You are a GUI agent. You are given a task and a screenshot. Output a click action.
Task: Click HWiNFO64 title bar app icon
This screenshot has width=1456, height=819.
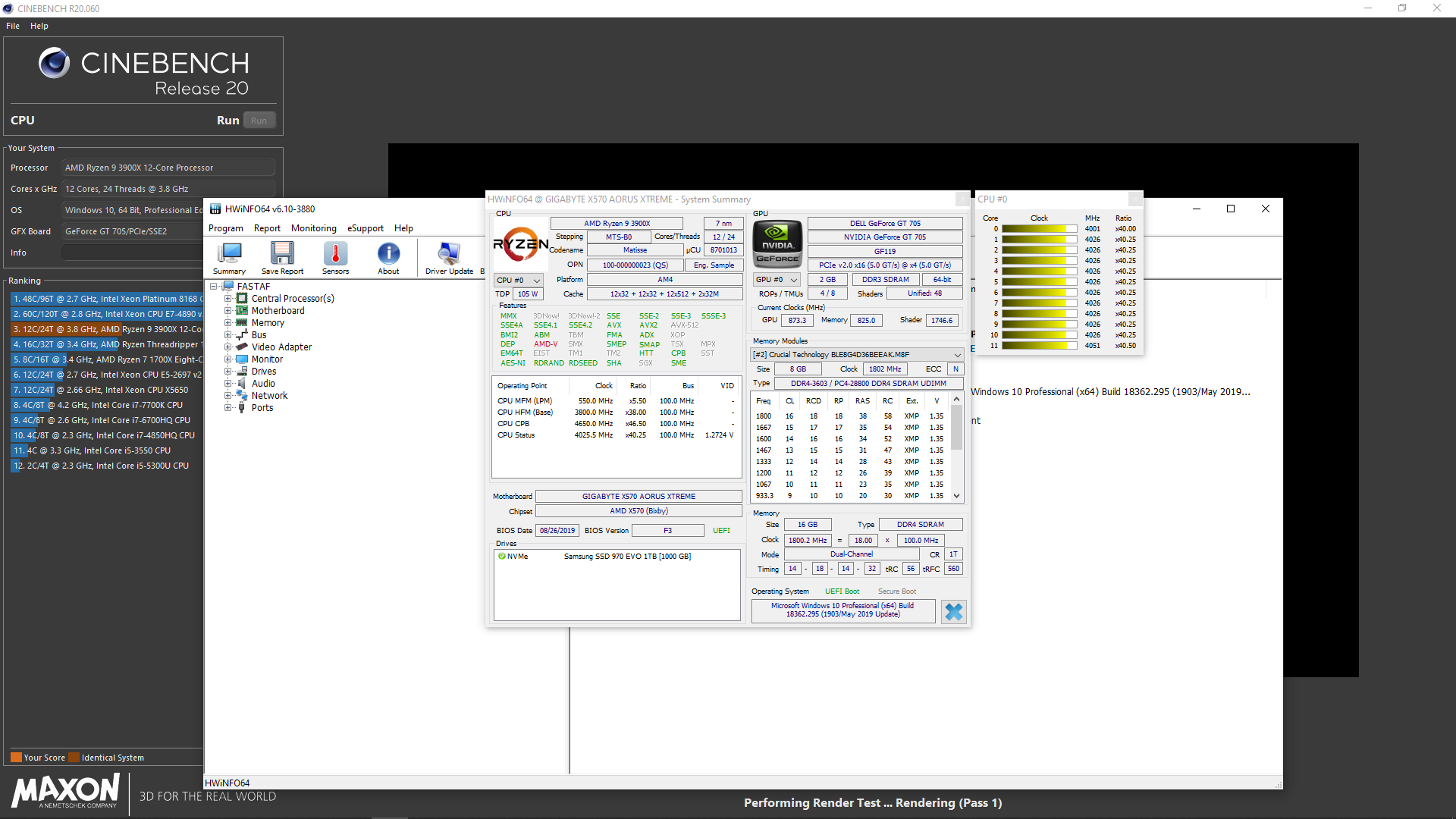tap(215, 209)
